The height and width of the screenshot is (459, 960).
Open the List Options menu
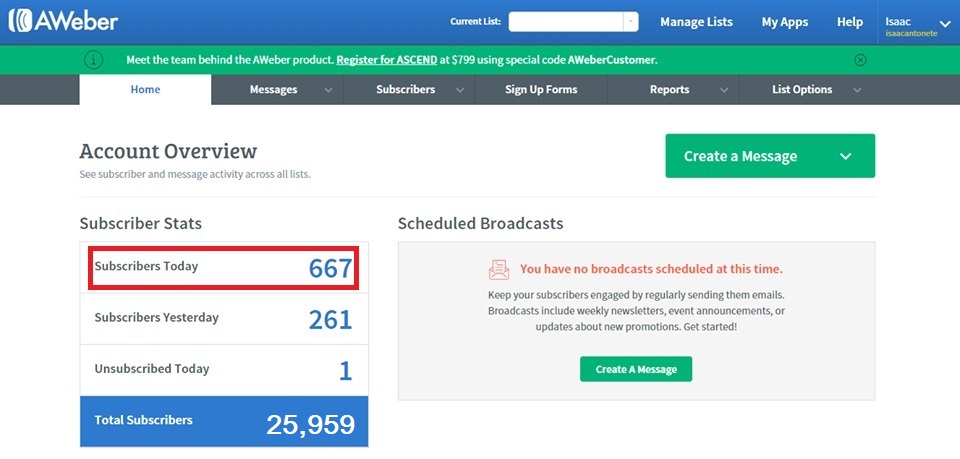click(x=813, y=90)
